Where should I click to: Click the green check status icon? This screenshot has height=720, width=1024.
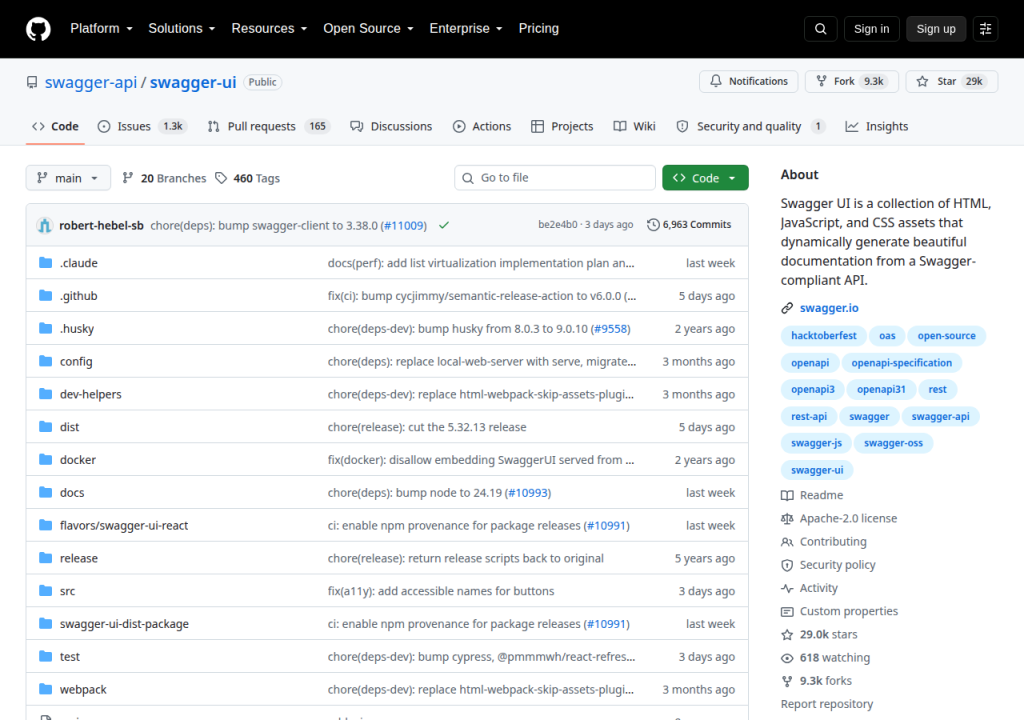coord(444,225)
